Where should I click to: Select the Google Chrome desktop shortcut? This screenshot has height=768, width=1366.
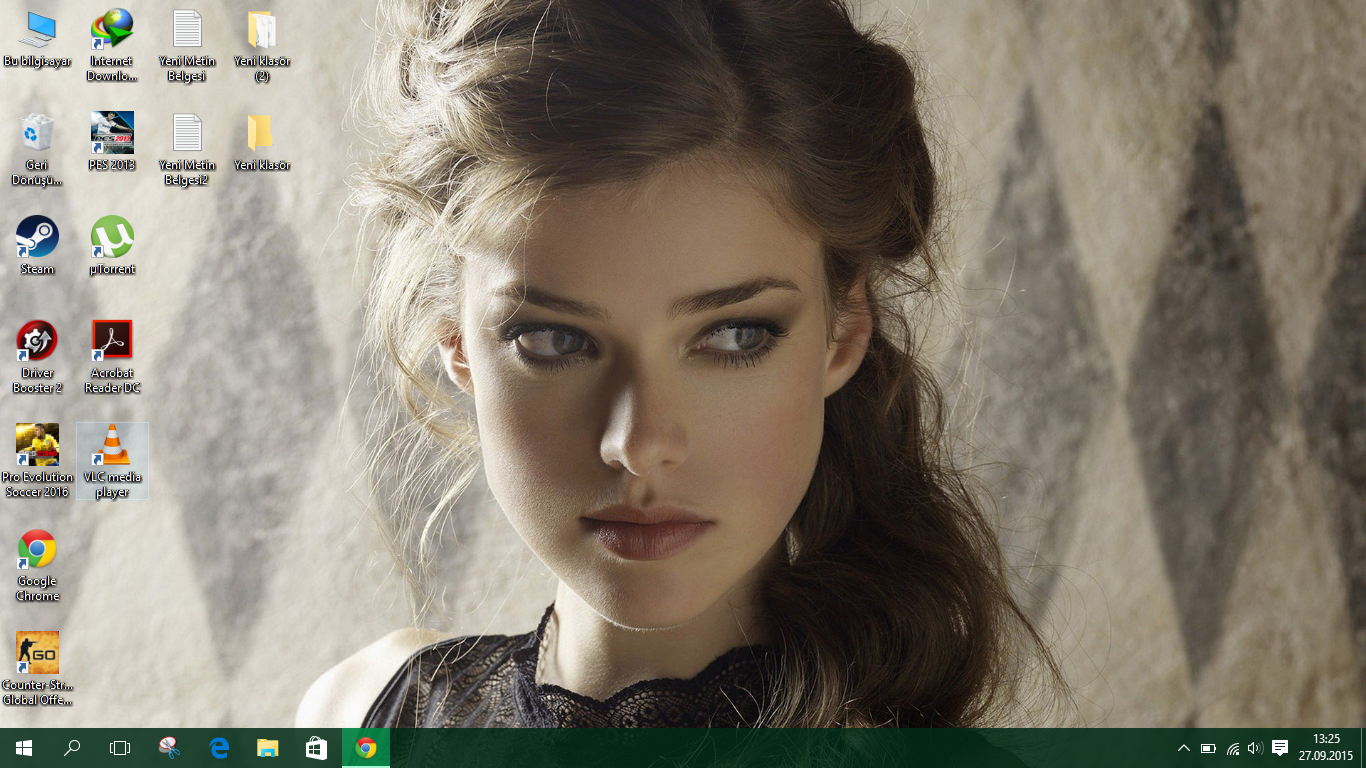pos(37,566)
